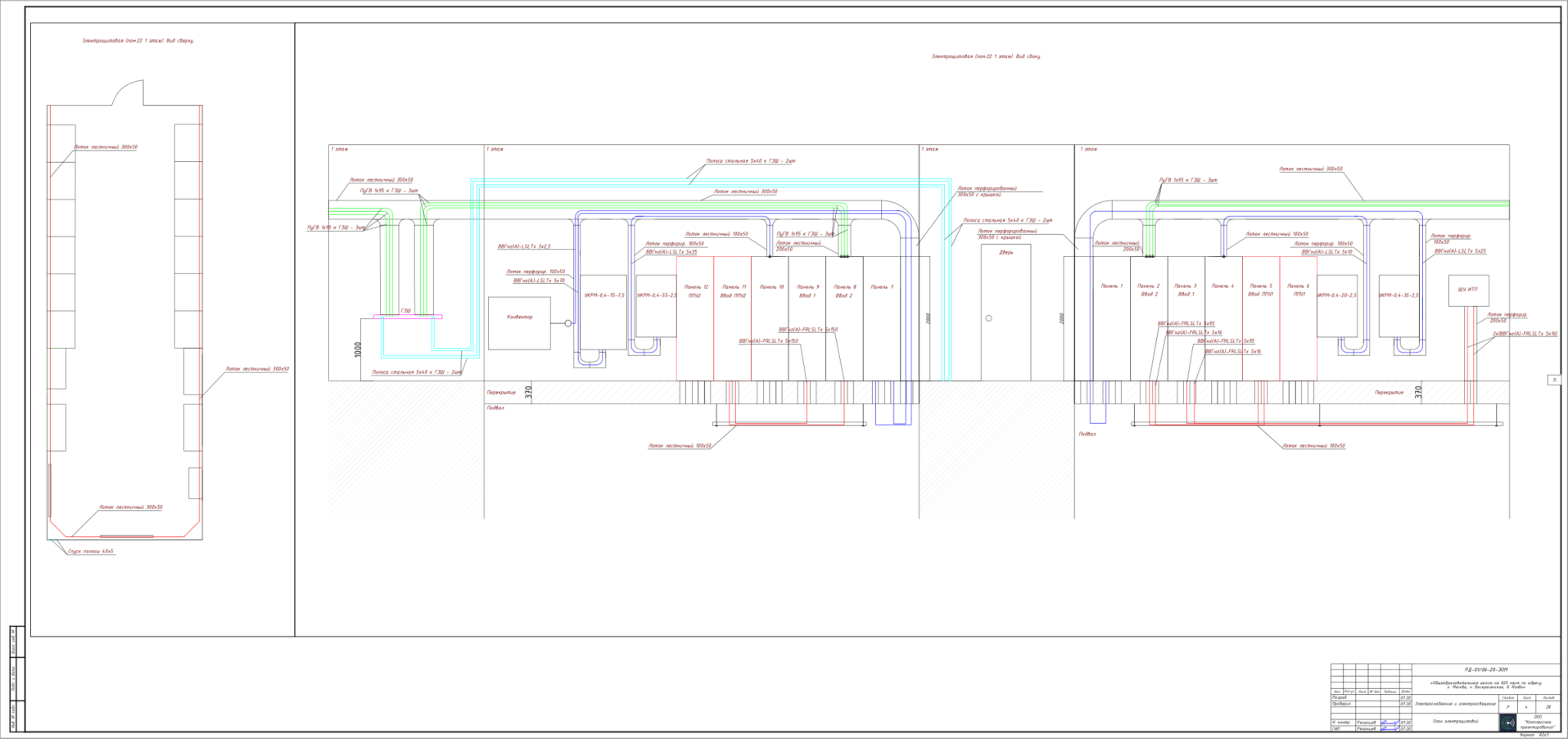
Task: Select the Панель 7 cabinet
Action: tap(882, 318)
